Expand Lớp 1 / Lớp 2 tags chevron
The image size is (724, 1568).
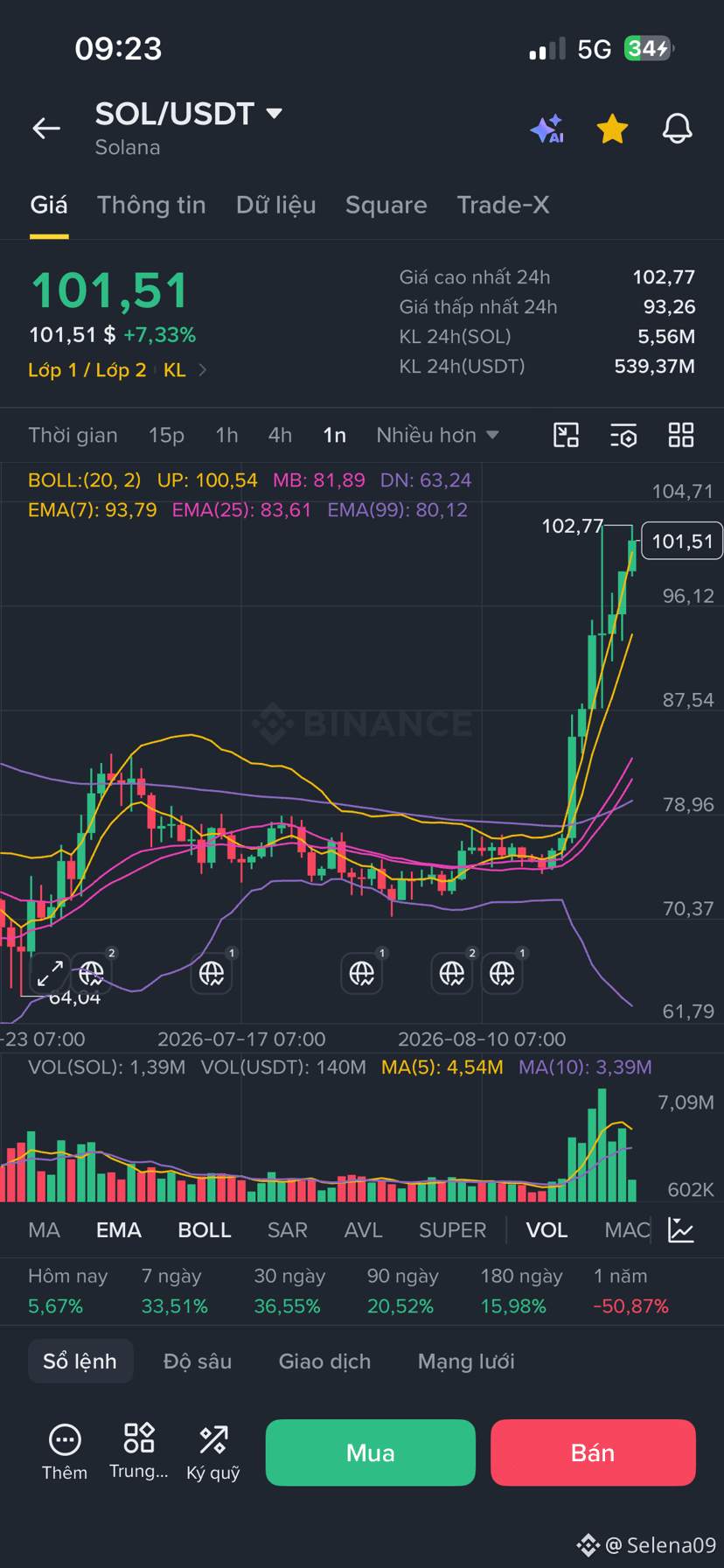pos(202,370)
